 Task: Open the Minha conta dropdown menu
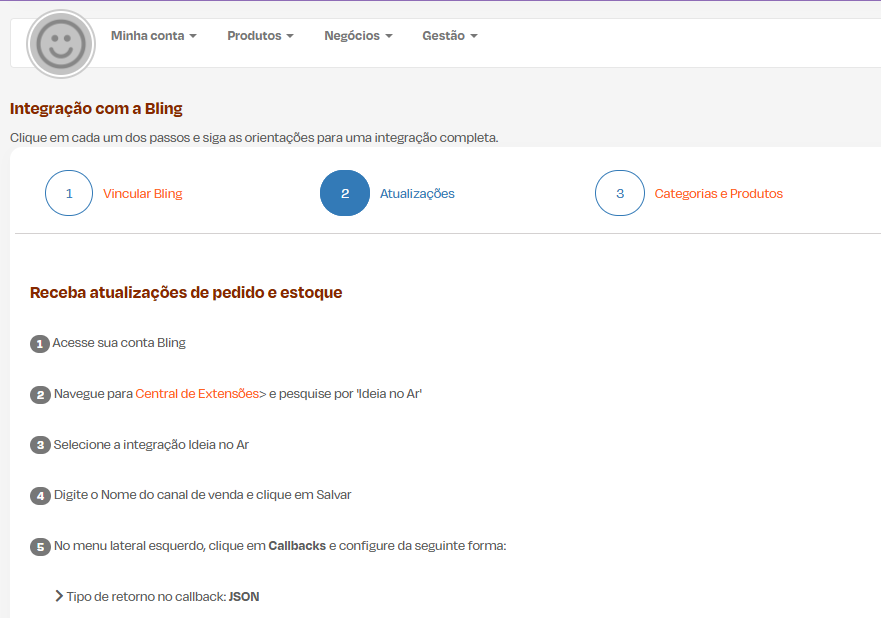coord(153,36)
